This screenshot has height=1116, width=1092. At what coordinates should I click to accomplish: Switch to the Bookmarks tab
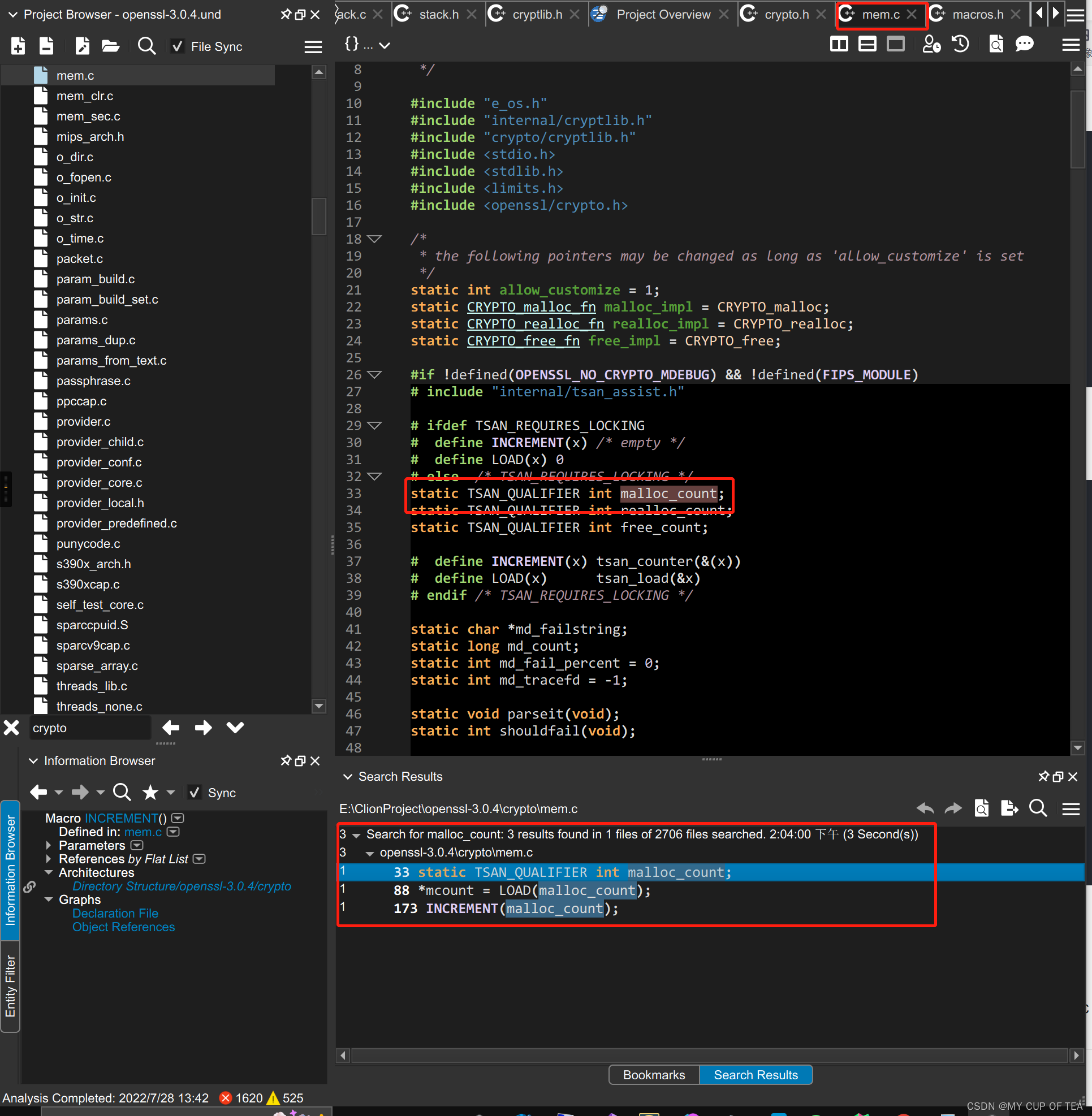pos(653,1075)
